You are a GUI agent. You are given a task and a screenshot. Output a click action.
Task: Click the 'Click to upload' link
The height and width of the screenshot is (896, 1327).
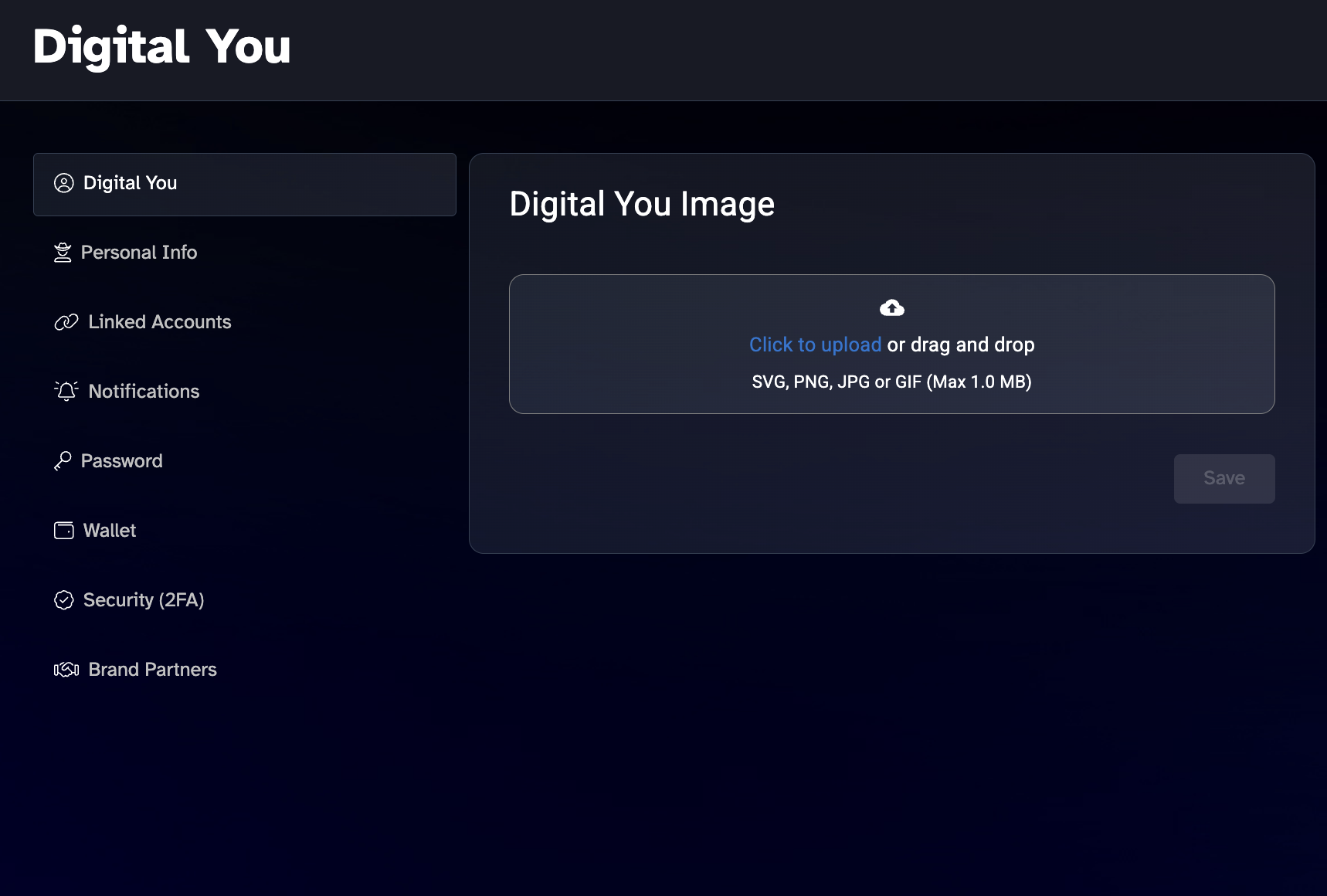(815, 344)
